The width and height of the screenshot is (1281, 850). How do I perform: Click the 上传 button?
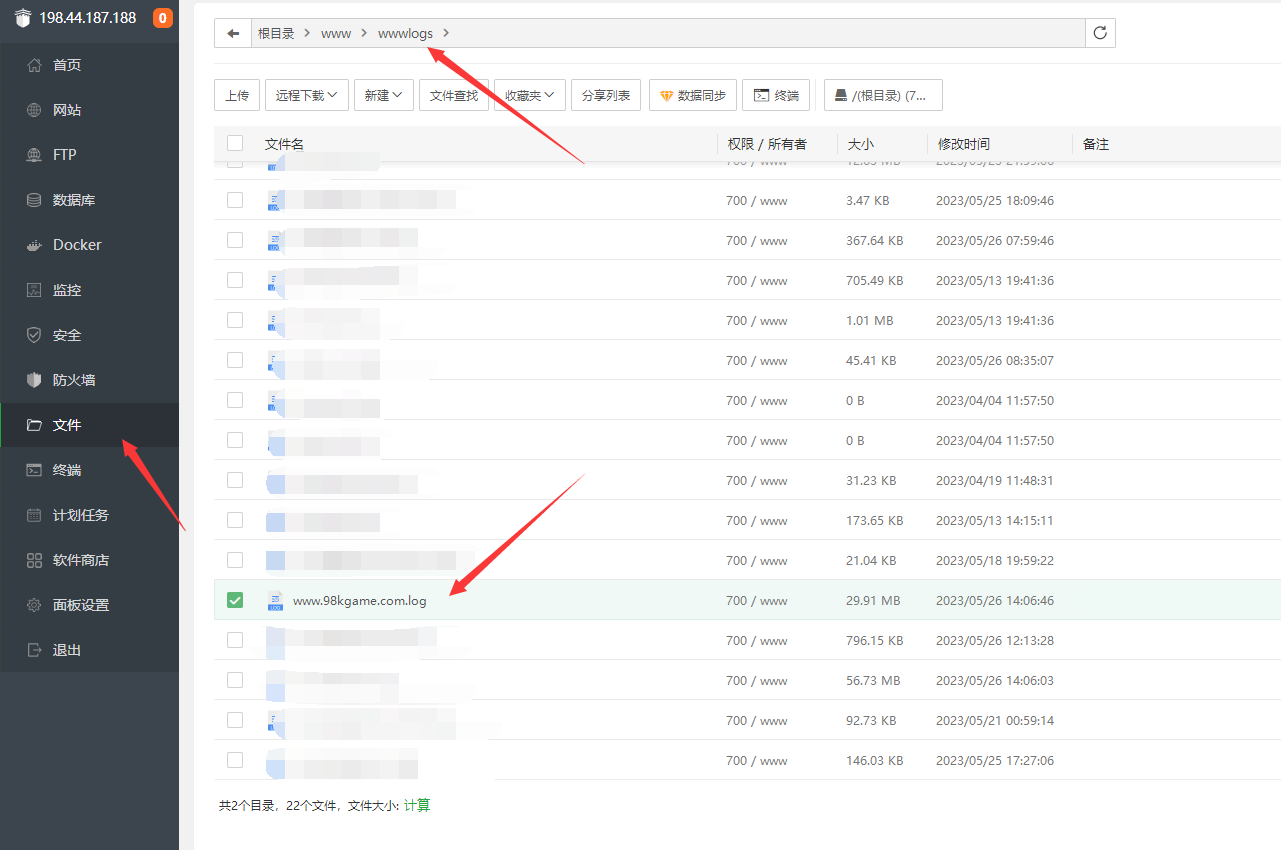point(237,95)
